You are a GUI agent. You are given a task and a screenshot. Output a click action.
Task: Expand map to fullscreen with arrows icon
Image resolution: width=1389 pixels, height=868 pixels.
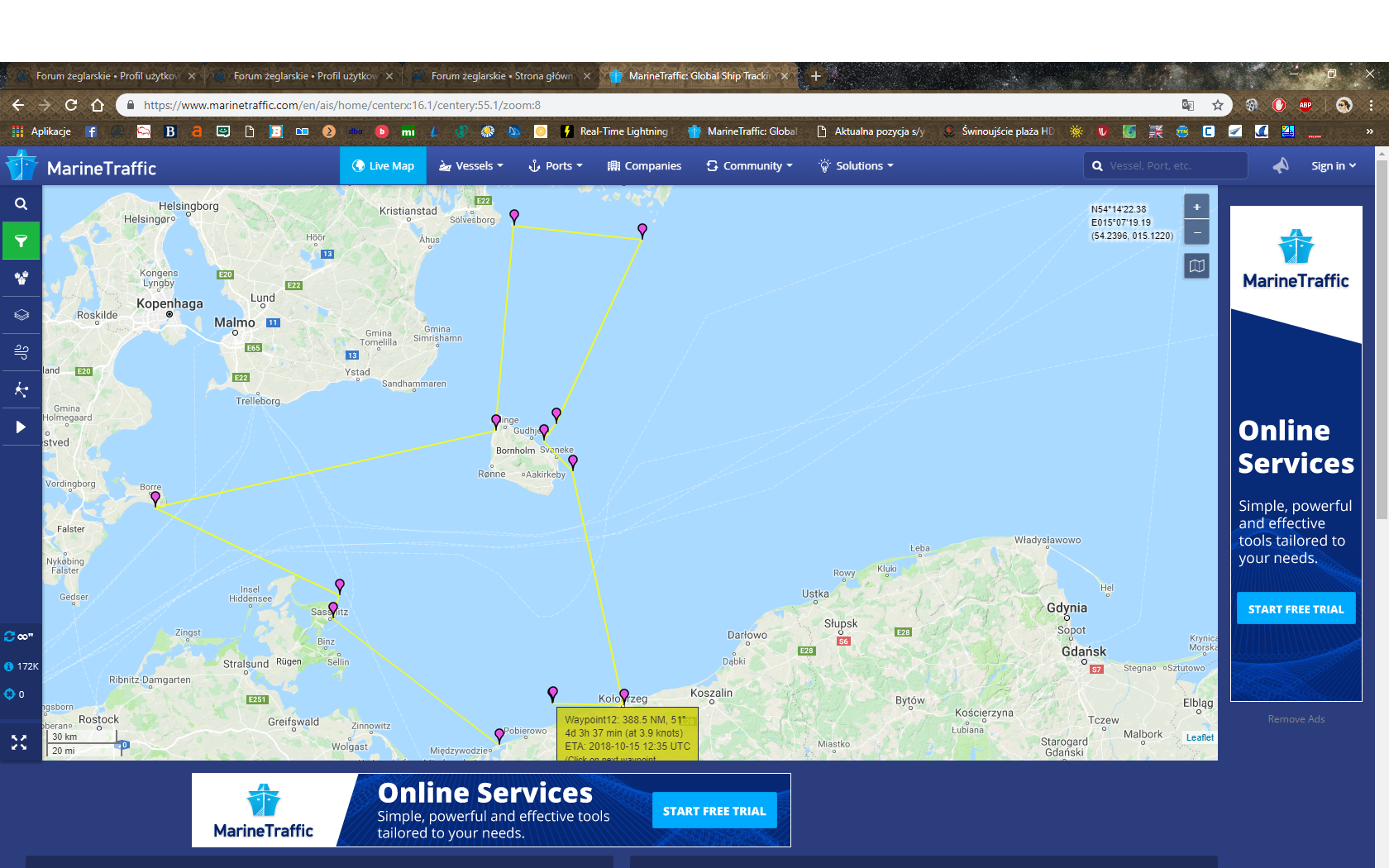click(x=19, y=742)
